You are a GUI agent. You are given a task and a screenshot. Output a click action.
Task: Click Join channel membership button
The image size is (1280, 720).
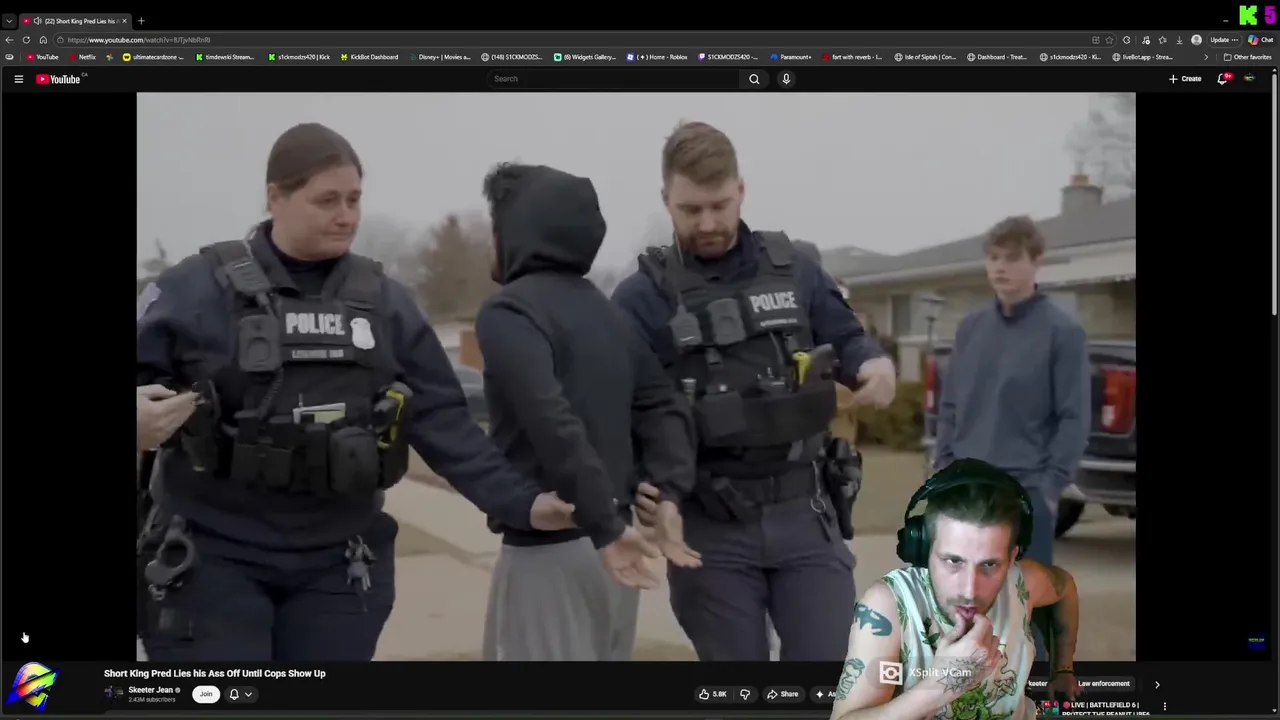pyautogui.click(x=206, y=694)
